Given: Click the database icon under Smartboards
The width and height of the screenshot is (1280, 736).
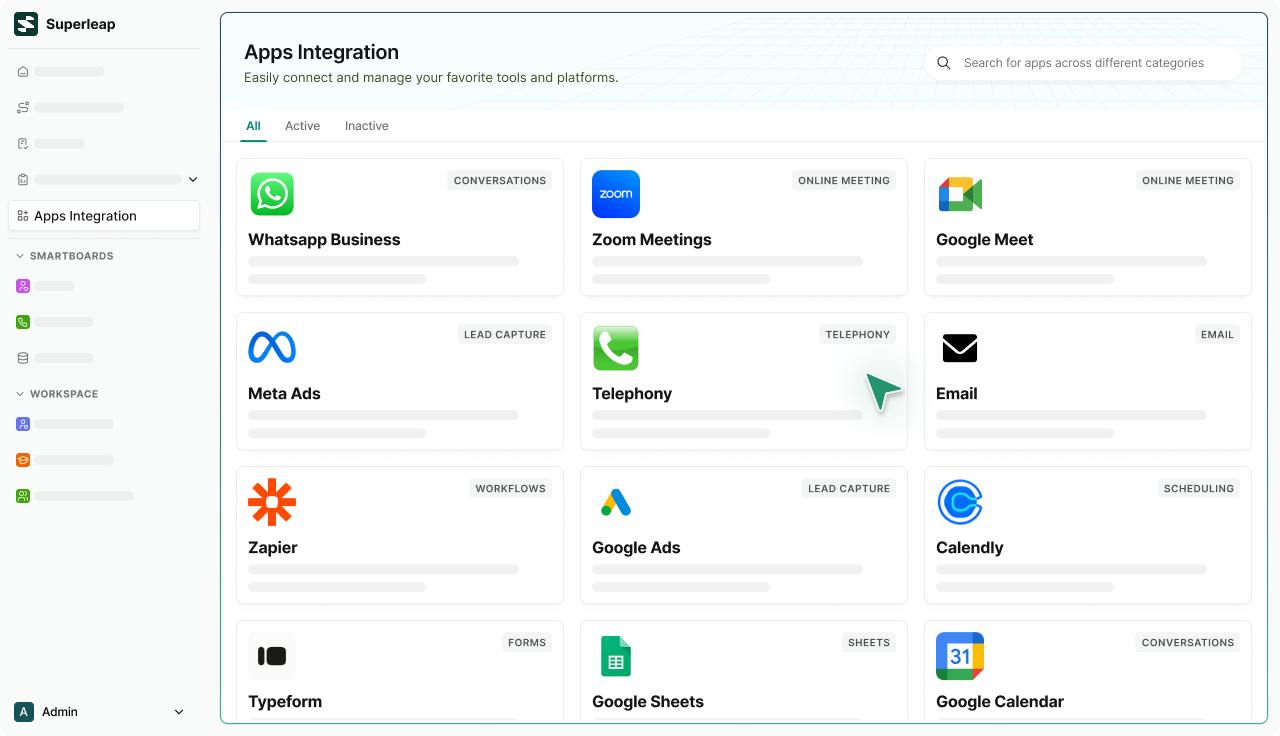Looking at the screenshot, I should (x=23, y=358).
